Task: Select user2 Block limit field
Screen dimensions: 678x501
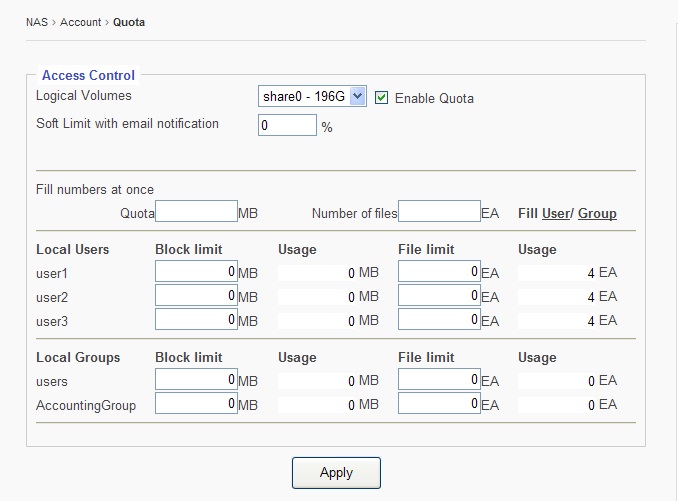Action: pyautogui.click(x=196, y=296)
